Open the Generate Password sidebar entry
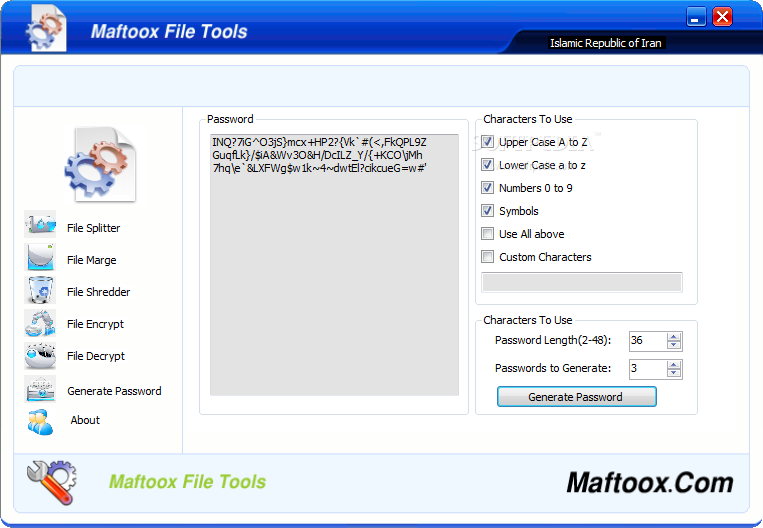763x528 pixels. pyautogui.click(x=114, y=391)
